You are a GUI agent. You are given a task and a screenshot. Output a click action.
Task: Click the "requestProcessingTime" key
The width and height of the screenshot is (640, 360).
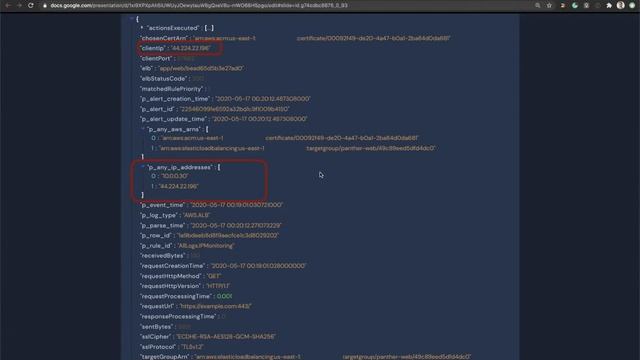[x=176, y=296]
